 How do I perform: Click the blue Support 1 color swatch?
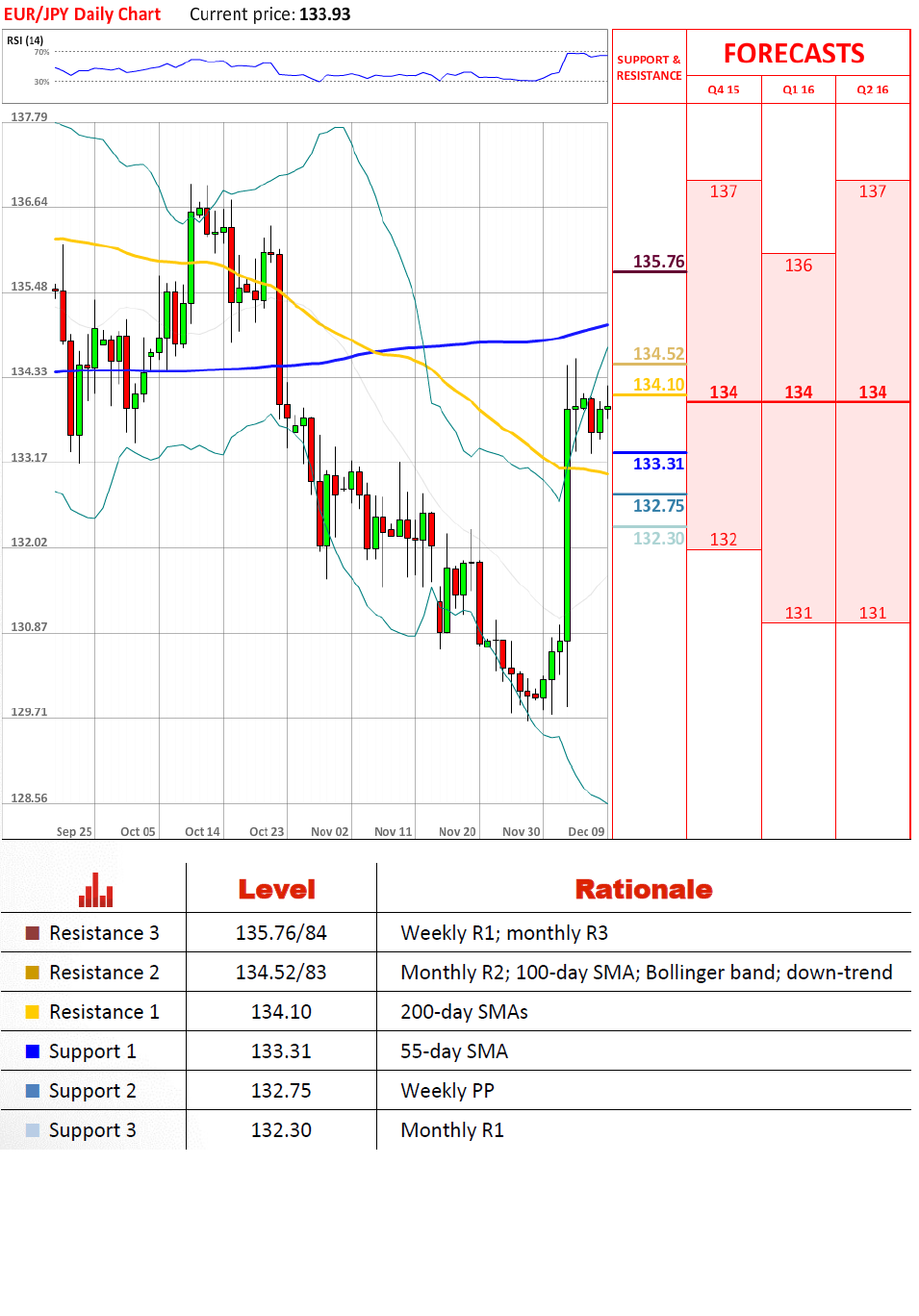[33, 1051]
